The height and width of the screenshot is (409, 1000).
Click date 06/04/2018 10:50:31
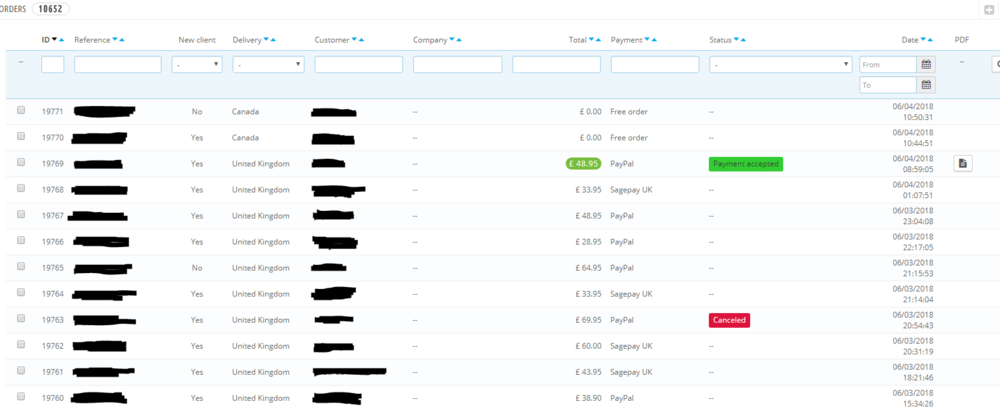pyautogui.click(x=913, y=112)
